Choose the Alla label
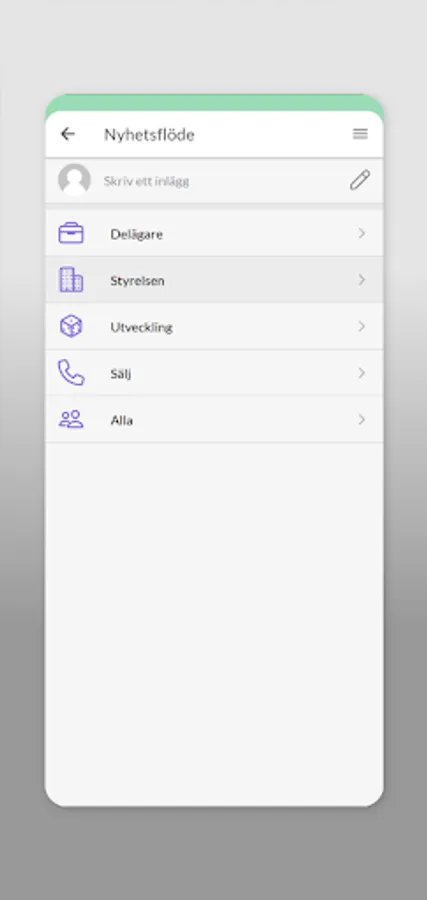The image size is (427, 900). pos(122,420)
